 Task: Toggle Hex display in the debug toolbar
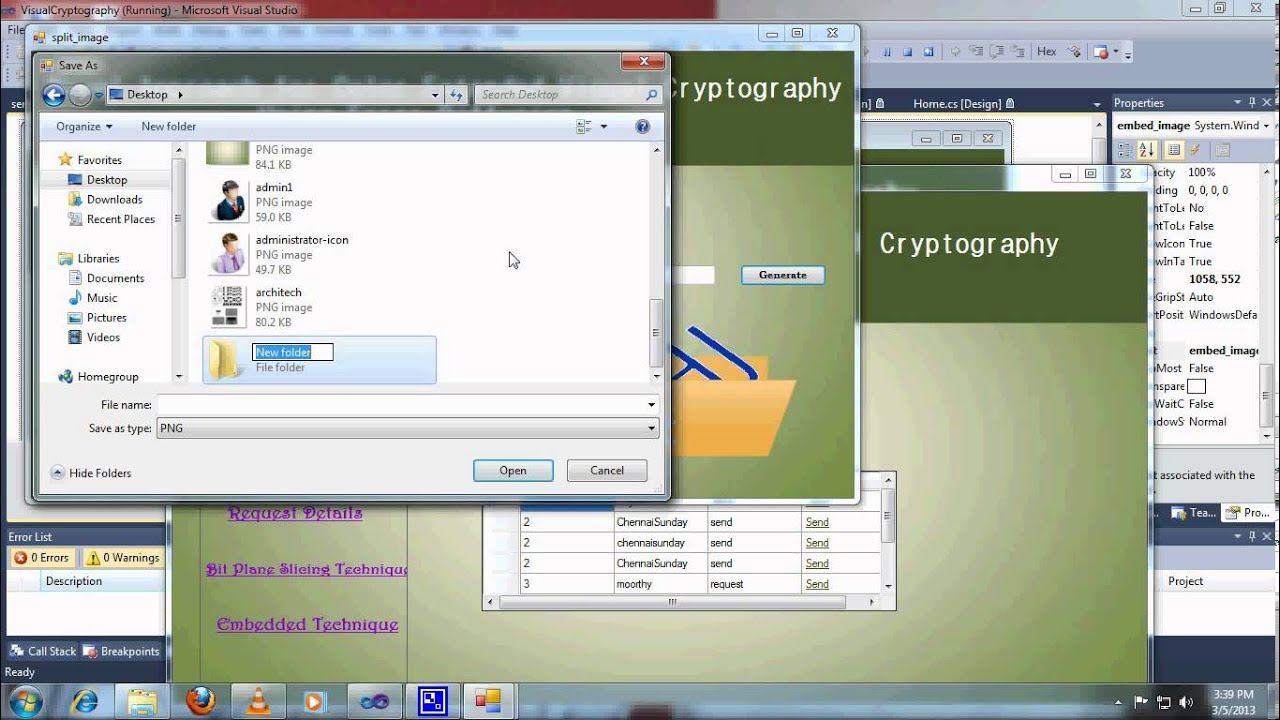click(x=1047, y=52)
